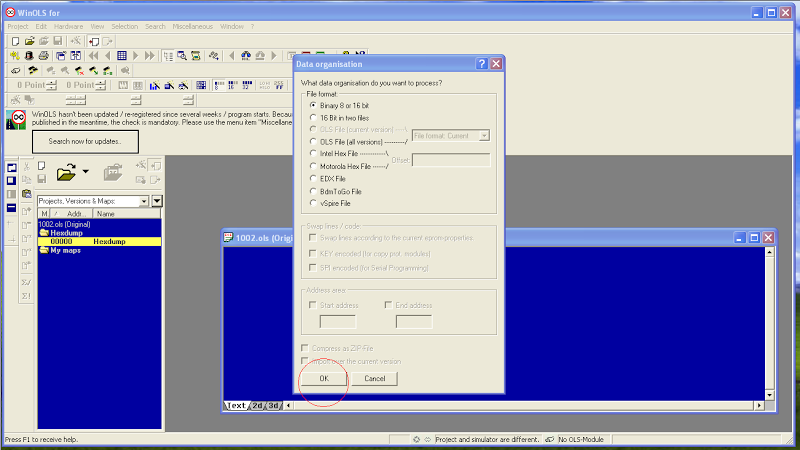Collapse the Hexdump folder in the project tree

[44, 233]
